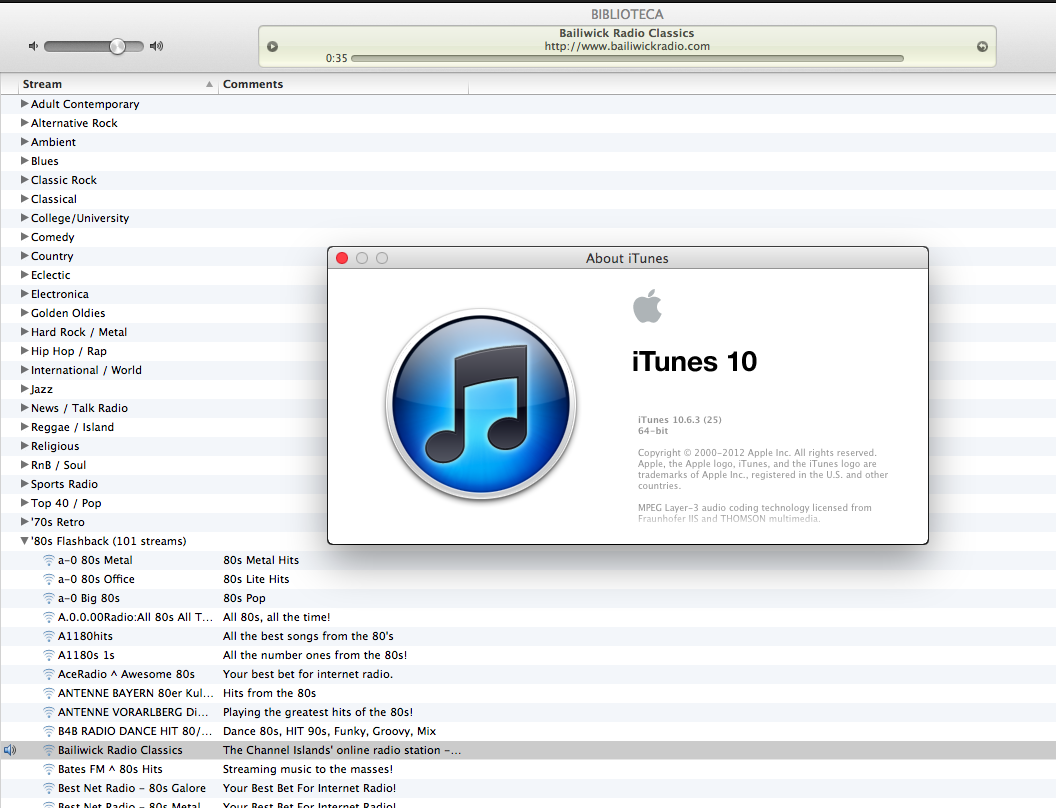Expand the Sports Radio category
Screen dimensions: 1056x808
click(24, 483)
